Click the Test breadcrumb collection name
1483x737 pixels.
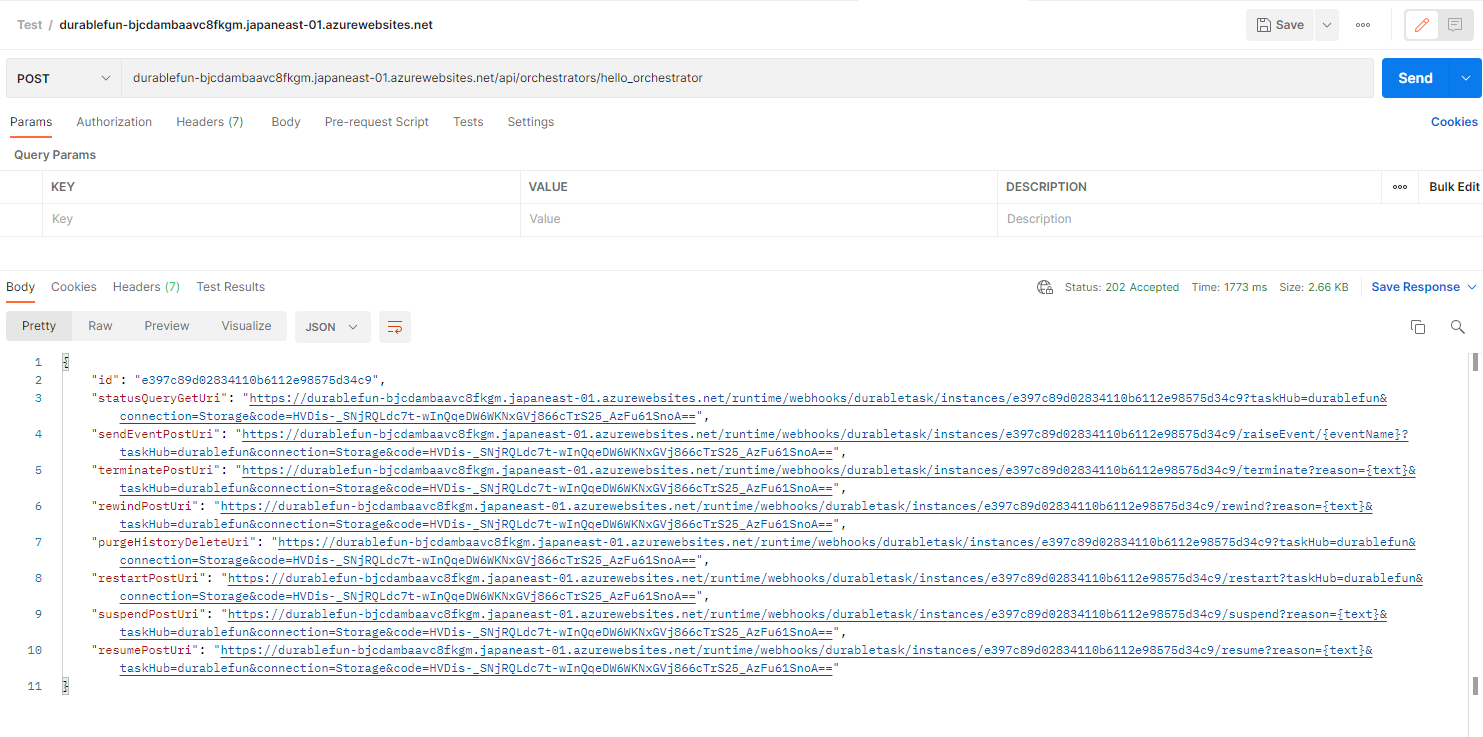click(x=29, y=25)
